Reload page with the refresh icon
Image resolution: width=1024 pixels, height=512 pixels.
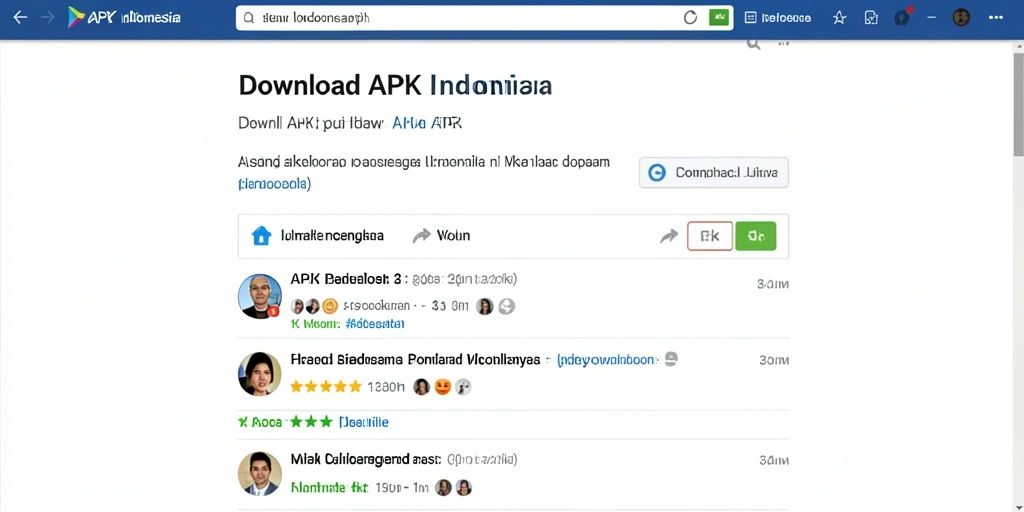click(690, 18)
